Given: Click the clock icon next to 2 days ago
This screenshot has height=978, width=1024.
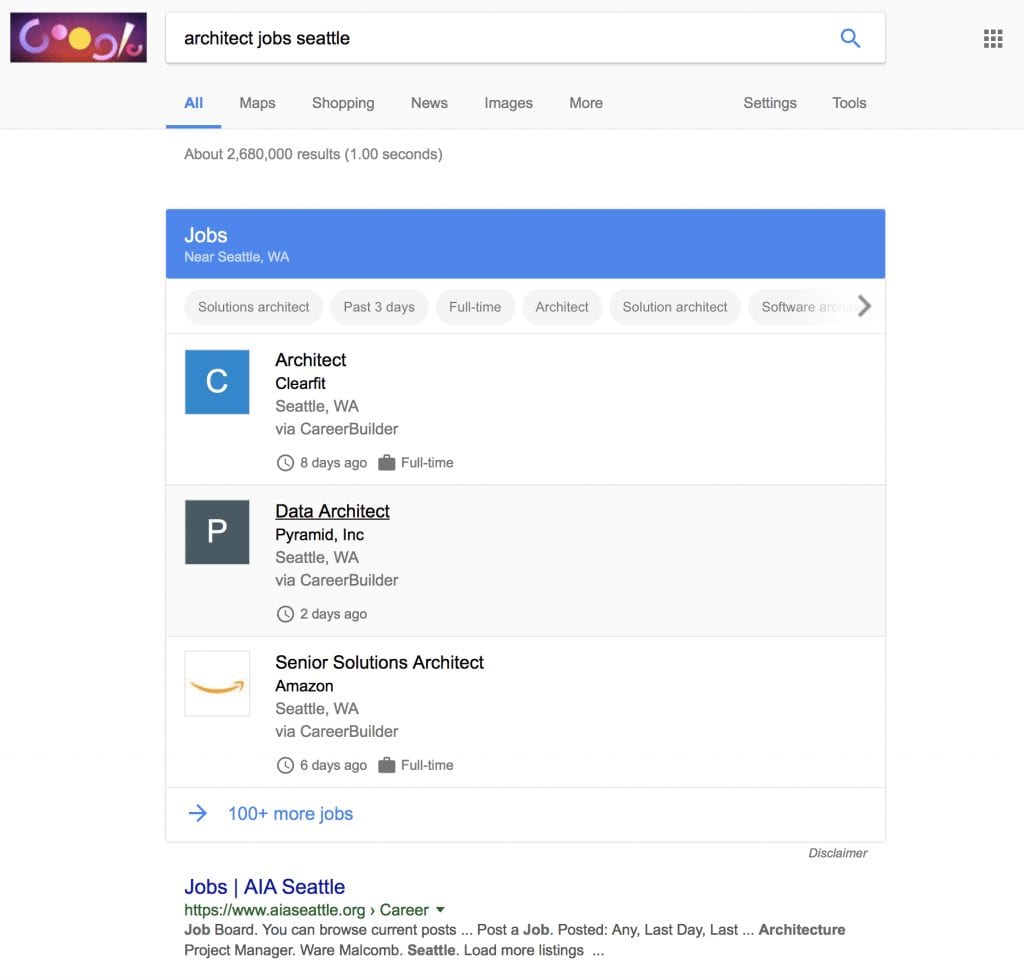Looking at the screenshot, I should click(x=285, y=614).
